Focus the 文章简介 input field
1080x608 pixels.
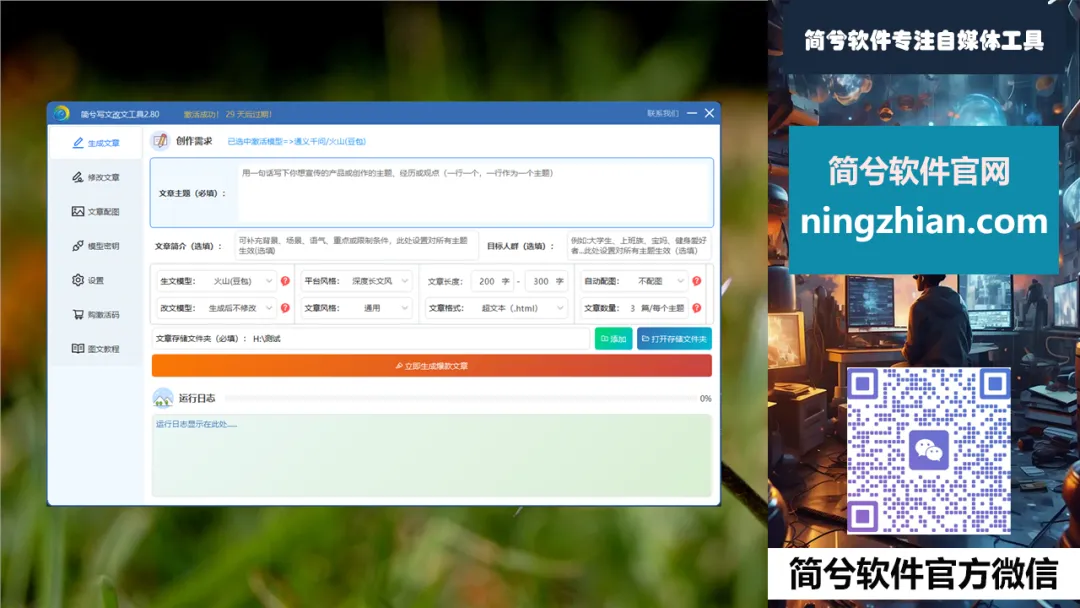[x=356, y=246]
